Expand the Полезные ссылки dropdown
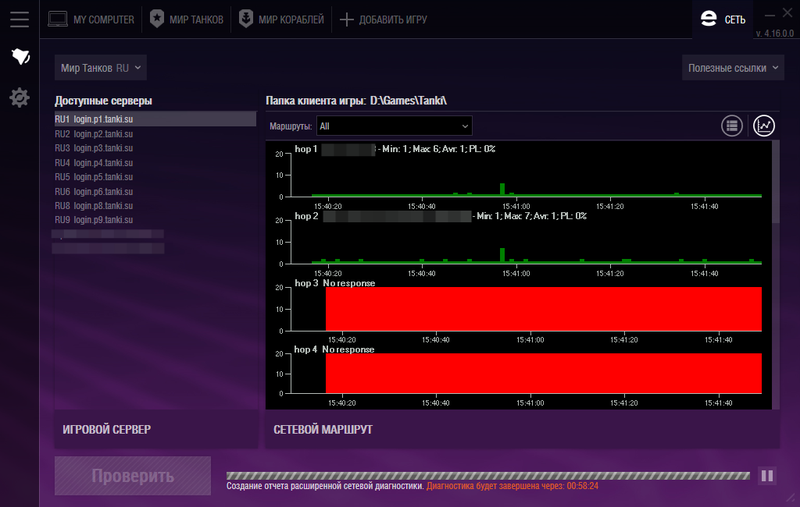This screenshot has height=507, width=800. [733, 68]
